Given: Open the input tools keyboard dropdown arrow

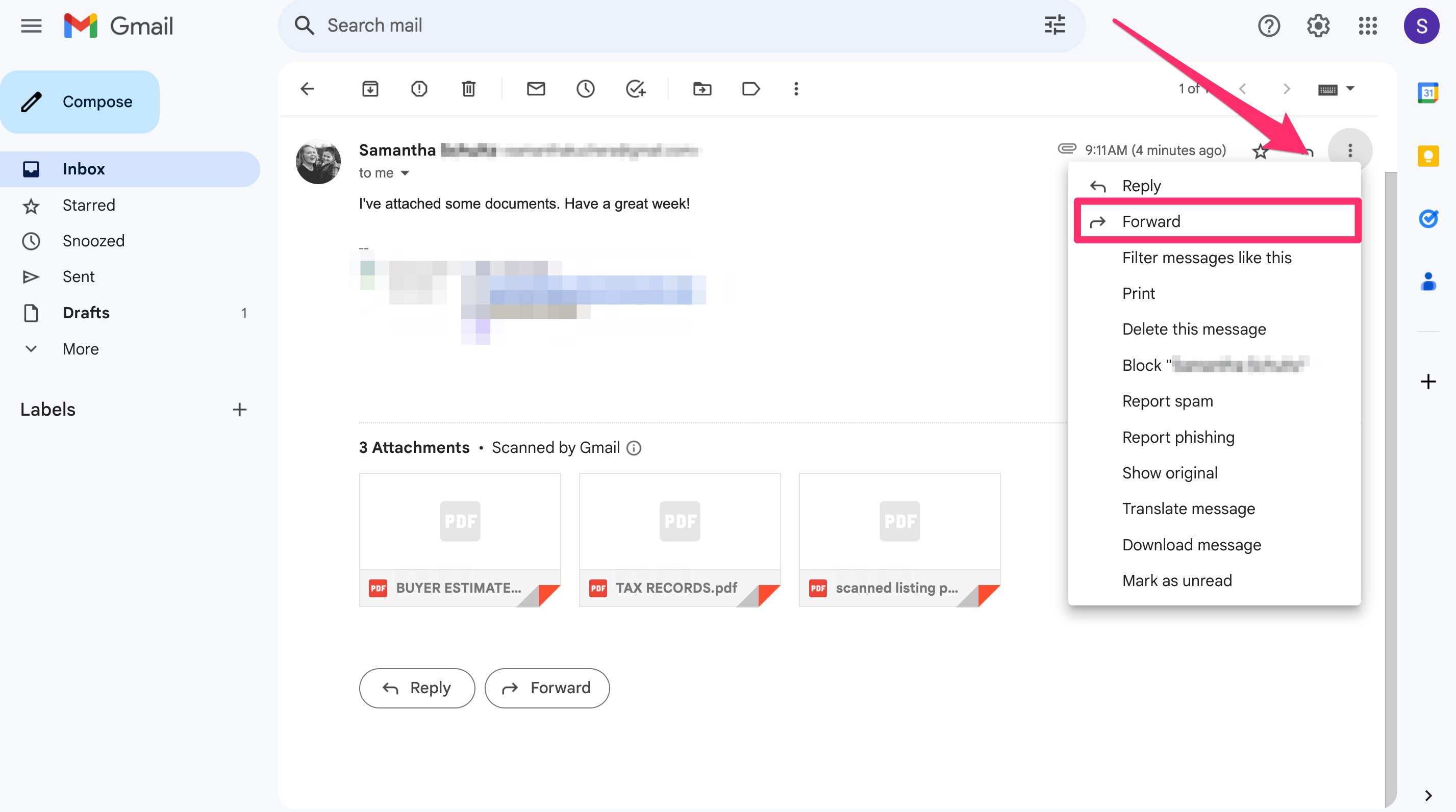Looking at the screenshot, I should click(x=1350, y=89).
